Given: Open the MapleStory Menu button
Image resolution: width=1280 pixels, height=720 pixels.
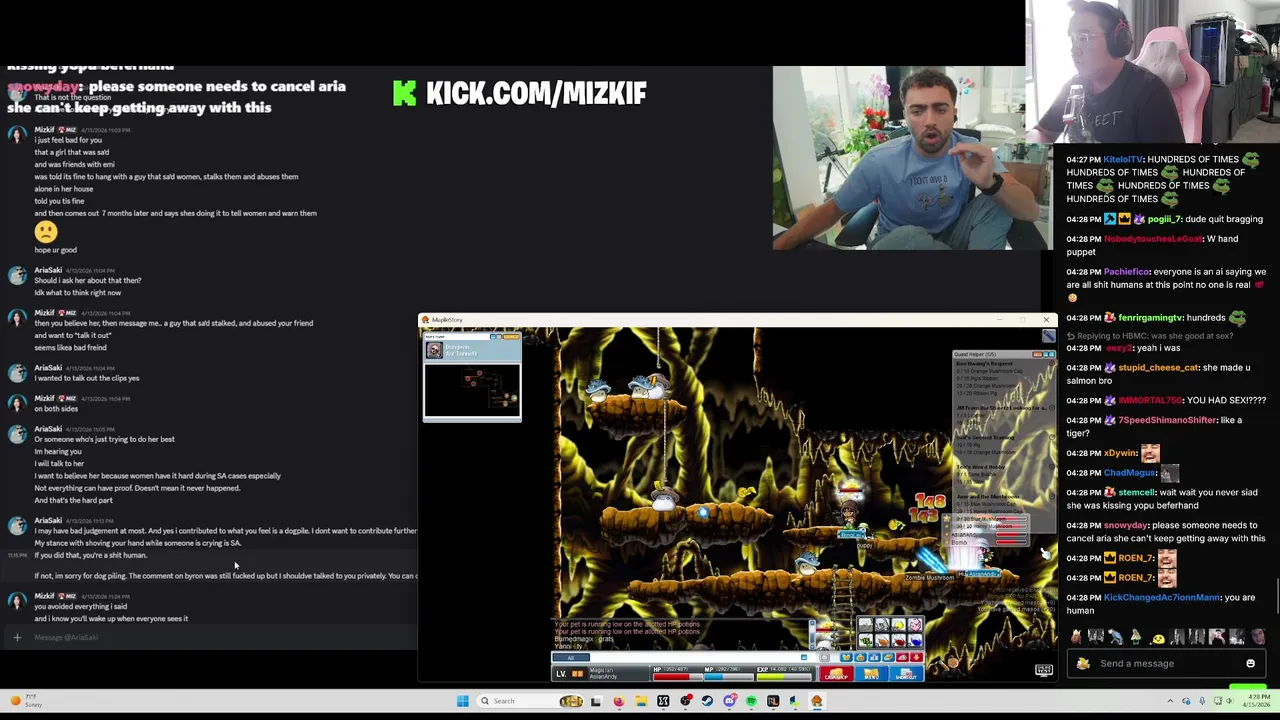Looking at the screenshot, I should coord(872,673).
